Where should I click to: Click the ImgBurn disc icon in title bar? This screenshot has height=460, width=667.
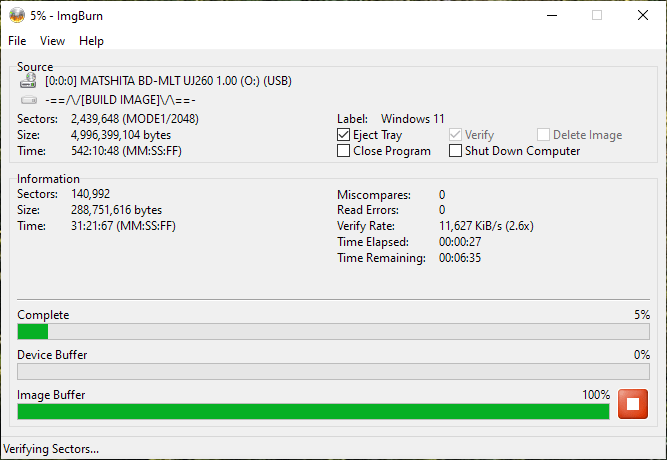[x=17, y=15]
